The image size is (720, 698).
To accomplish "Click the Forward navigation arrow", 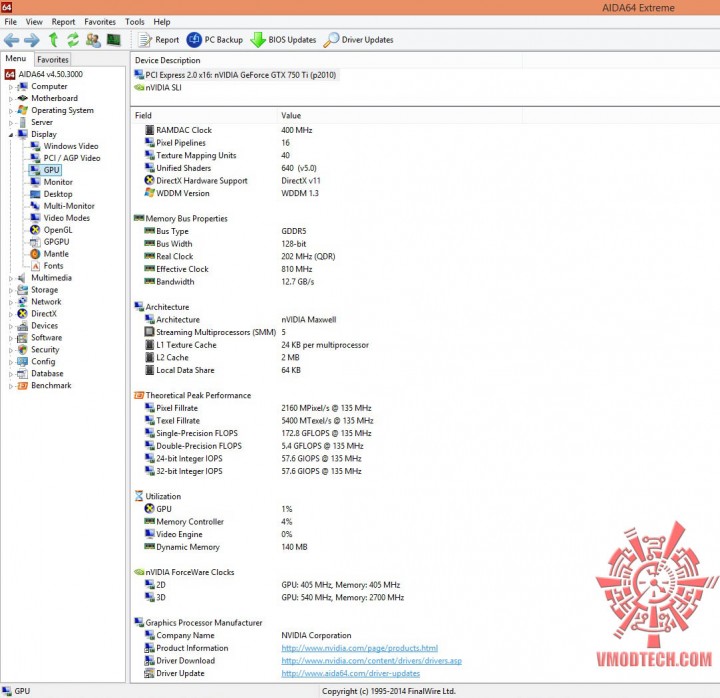I will (x=31, y=40).
